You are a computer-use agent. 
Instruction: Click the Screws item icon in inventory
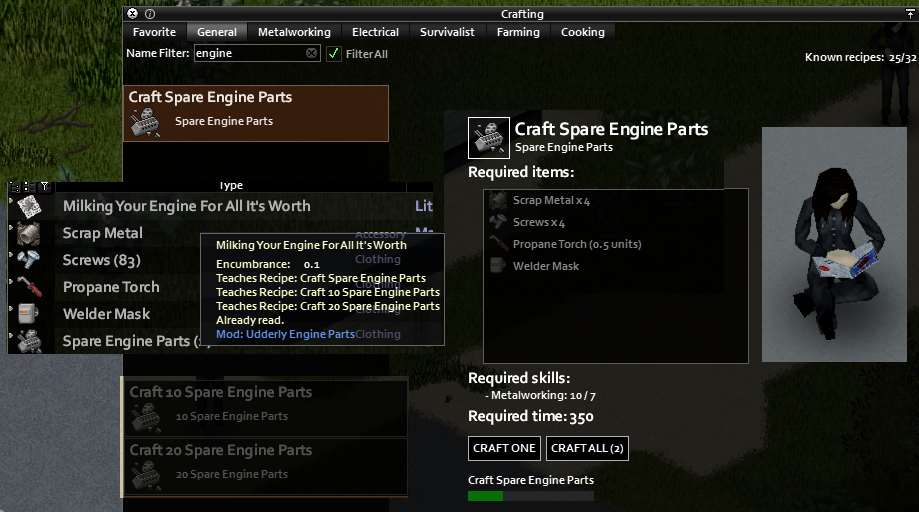pos(28,260)
